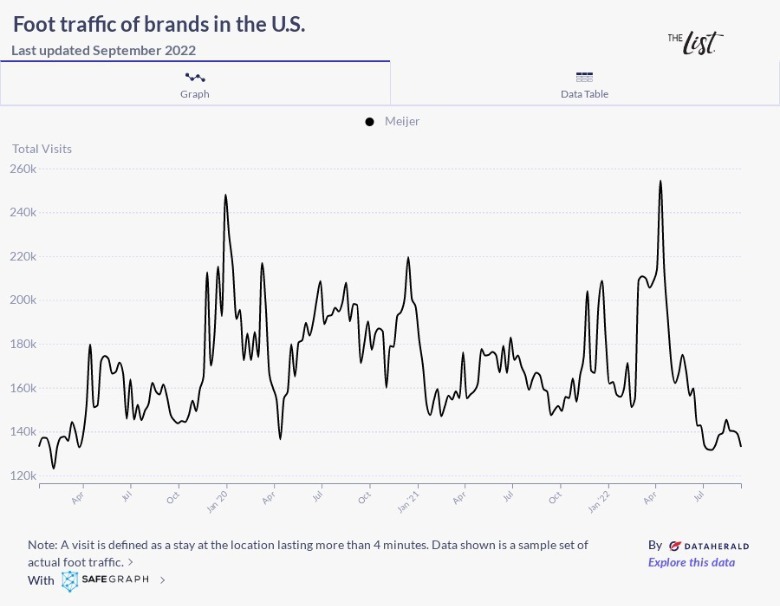Image resolution: width=780 pixels, height=606 pixels.
Task: Expand the note with the chevron after 'foot traffic.'
Action: [131, 563]
